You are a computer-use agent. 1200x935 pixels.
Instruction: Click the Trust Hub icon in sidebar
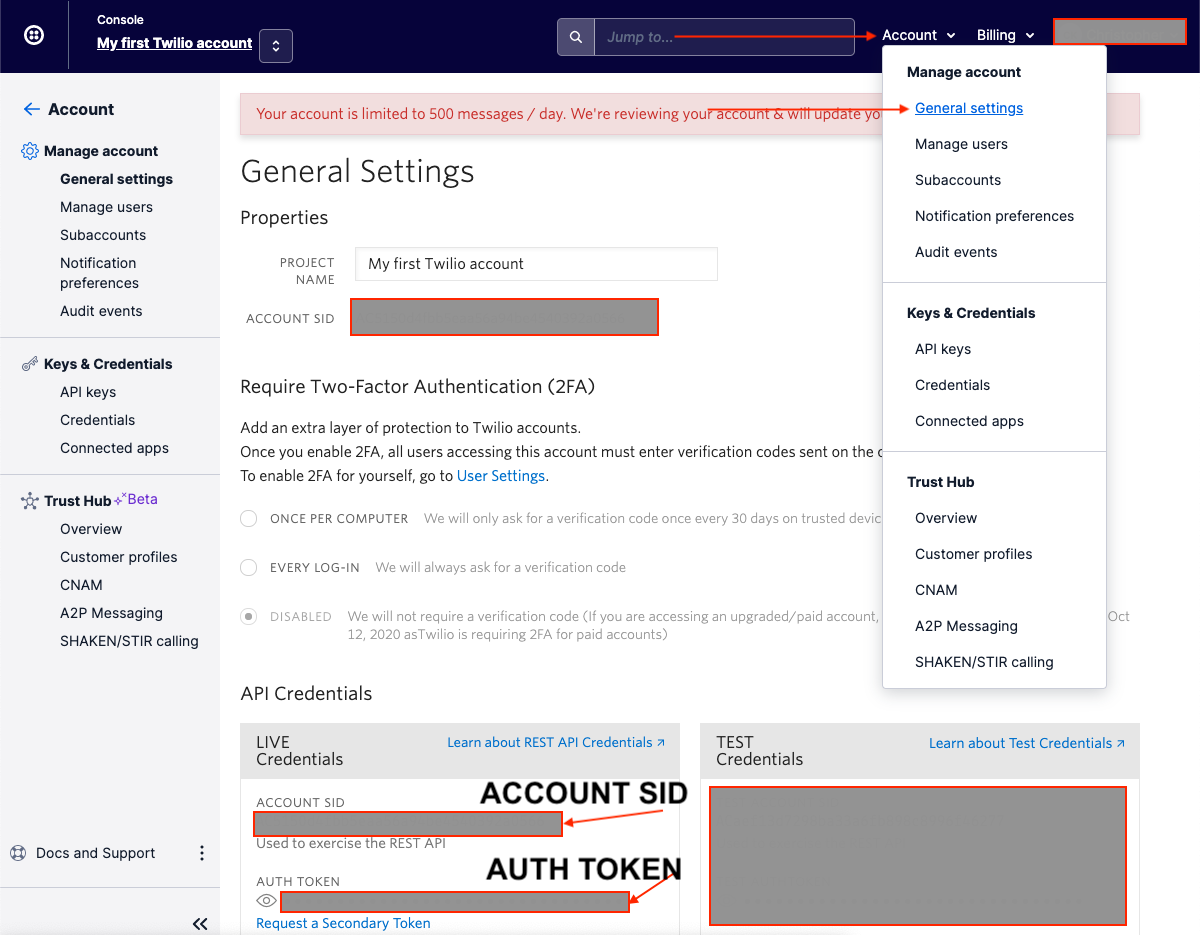coord(30,501)
